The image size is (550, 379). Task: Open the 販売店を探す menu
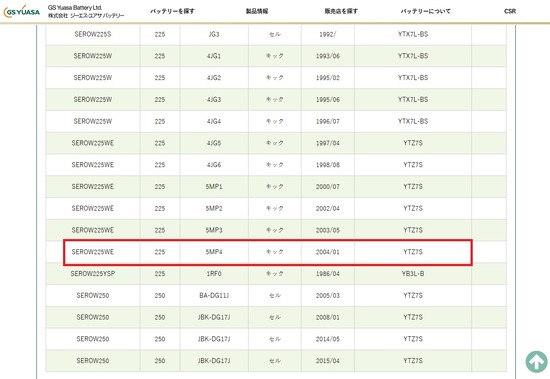341,11
